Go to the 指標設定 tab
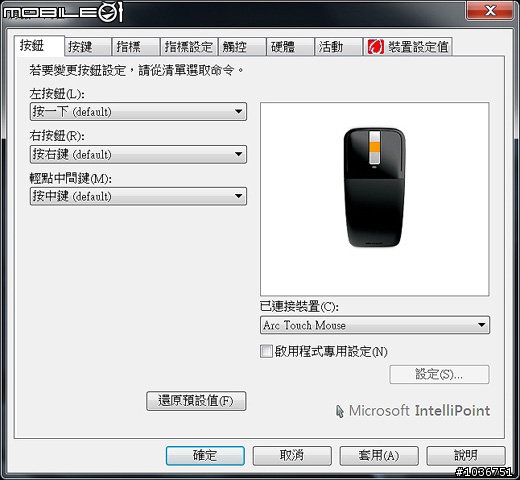 189,47
